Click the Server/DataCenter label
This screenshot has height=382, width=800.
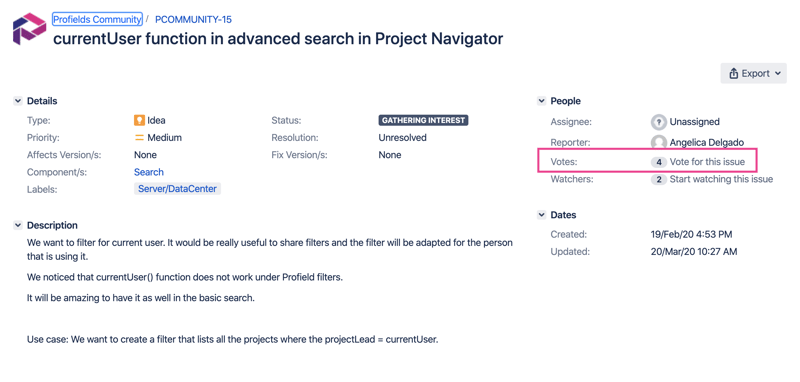pos(177,189)
